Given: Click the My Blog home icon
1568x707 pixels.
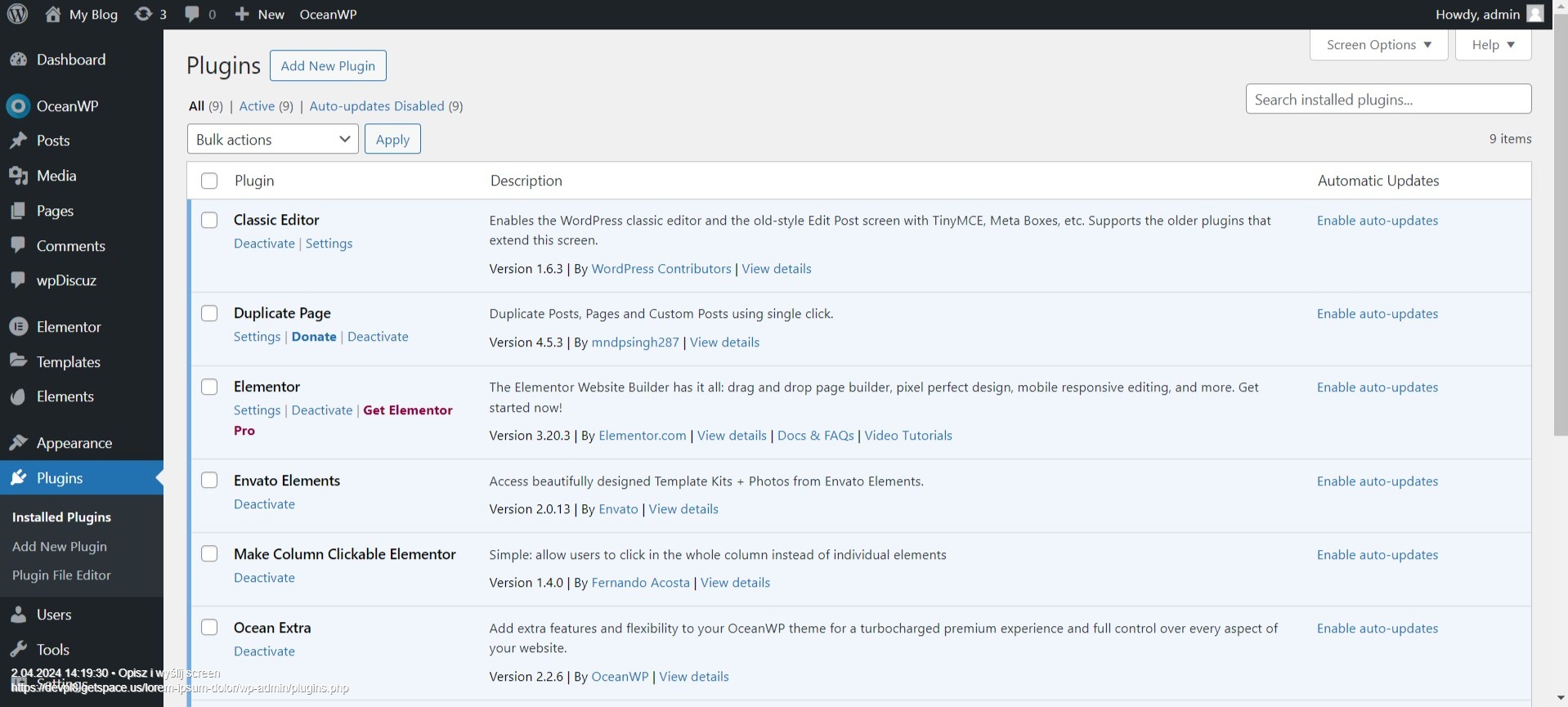Looking at the screenshot, I should point(53,14).
